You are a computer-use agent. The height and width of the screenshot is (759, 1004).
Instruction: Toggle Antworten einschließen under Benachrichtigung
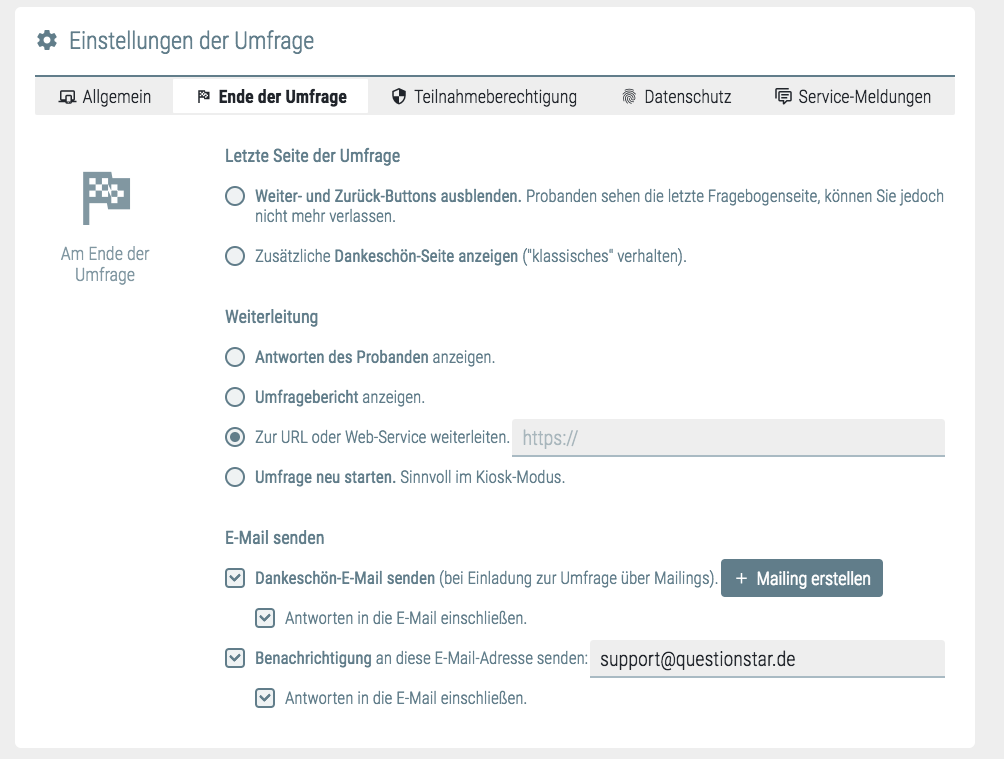coord(265,698)
